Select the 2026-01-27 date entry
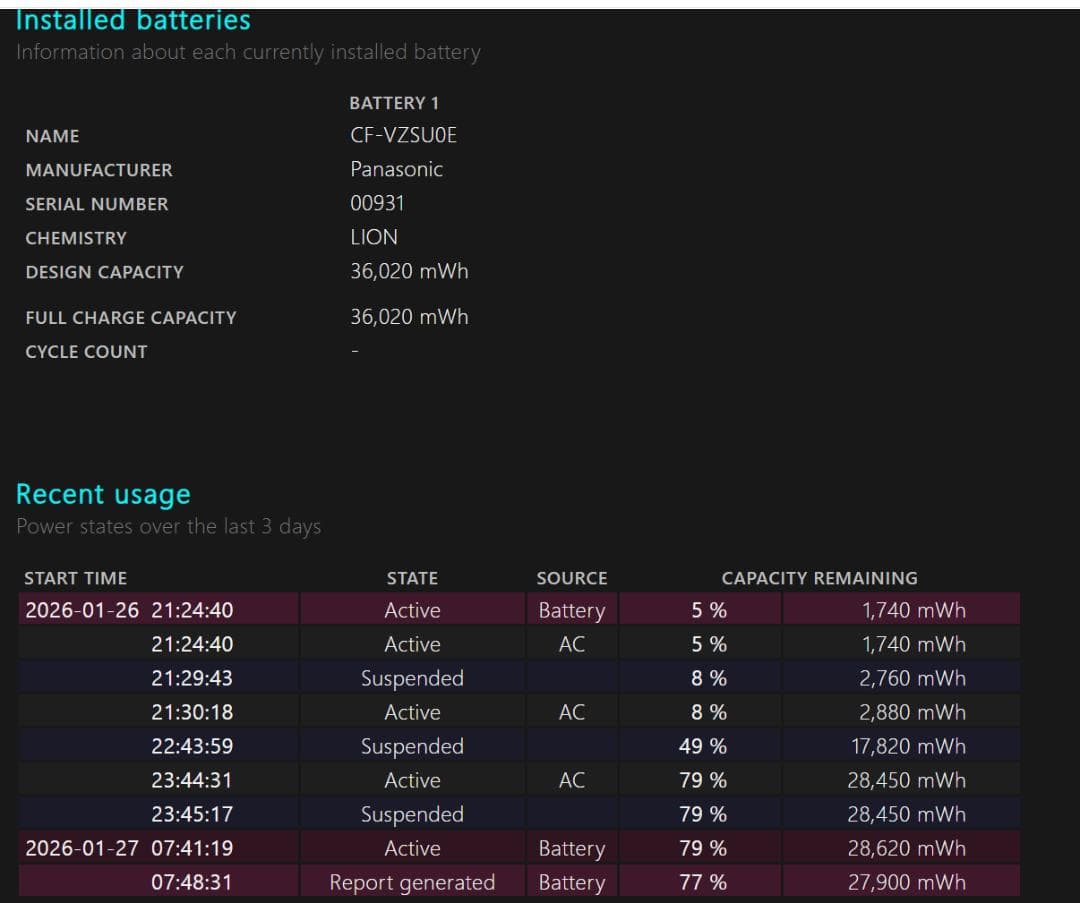Viewport: 1080px width, 903px height. [x=82, y=848]
